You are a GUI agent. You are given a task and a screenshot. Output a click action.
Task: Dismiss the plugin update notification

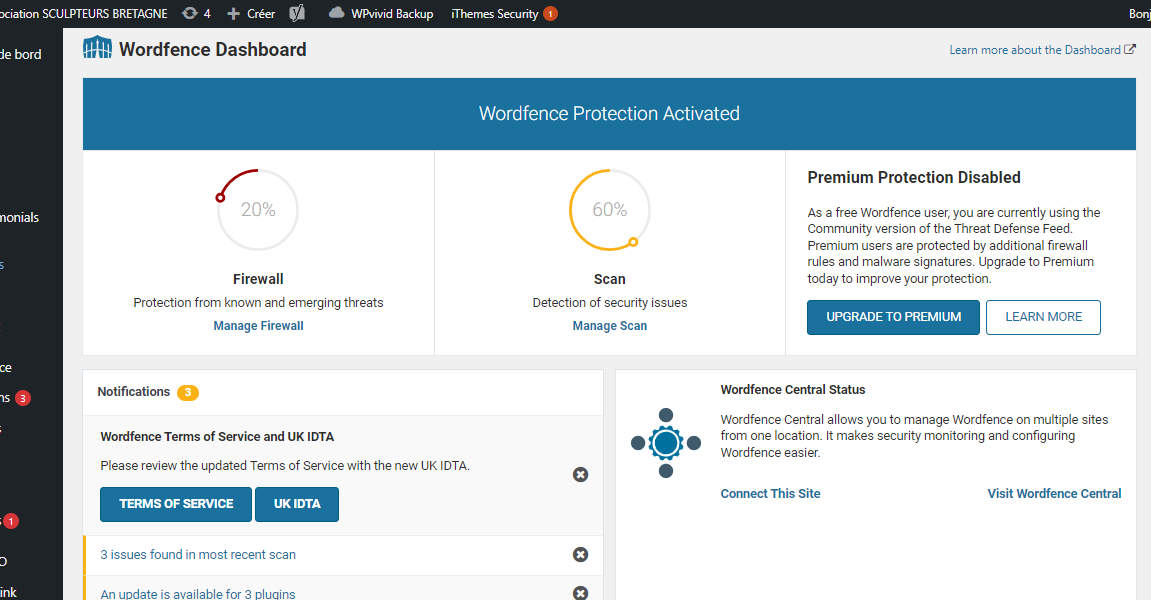tap(580, 593)
